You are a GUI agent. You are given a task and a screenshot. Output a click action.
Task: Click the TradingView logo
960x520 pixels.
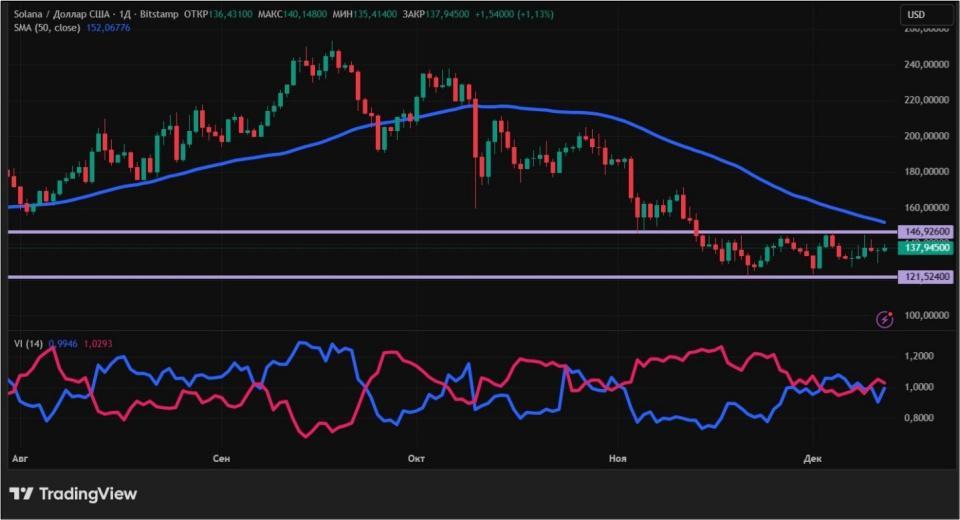pos(73,494)
